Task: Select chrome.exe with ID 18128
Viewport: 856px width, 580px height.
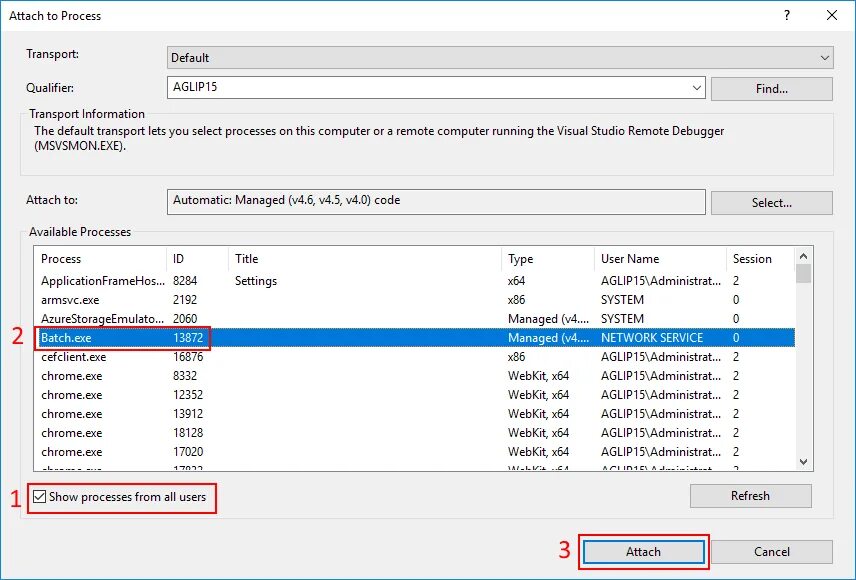Action: coord(414,433)
